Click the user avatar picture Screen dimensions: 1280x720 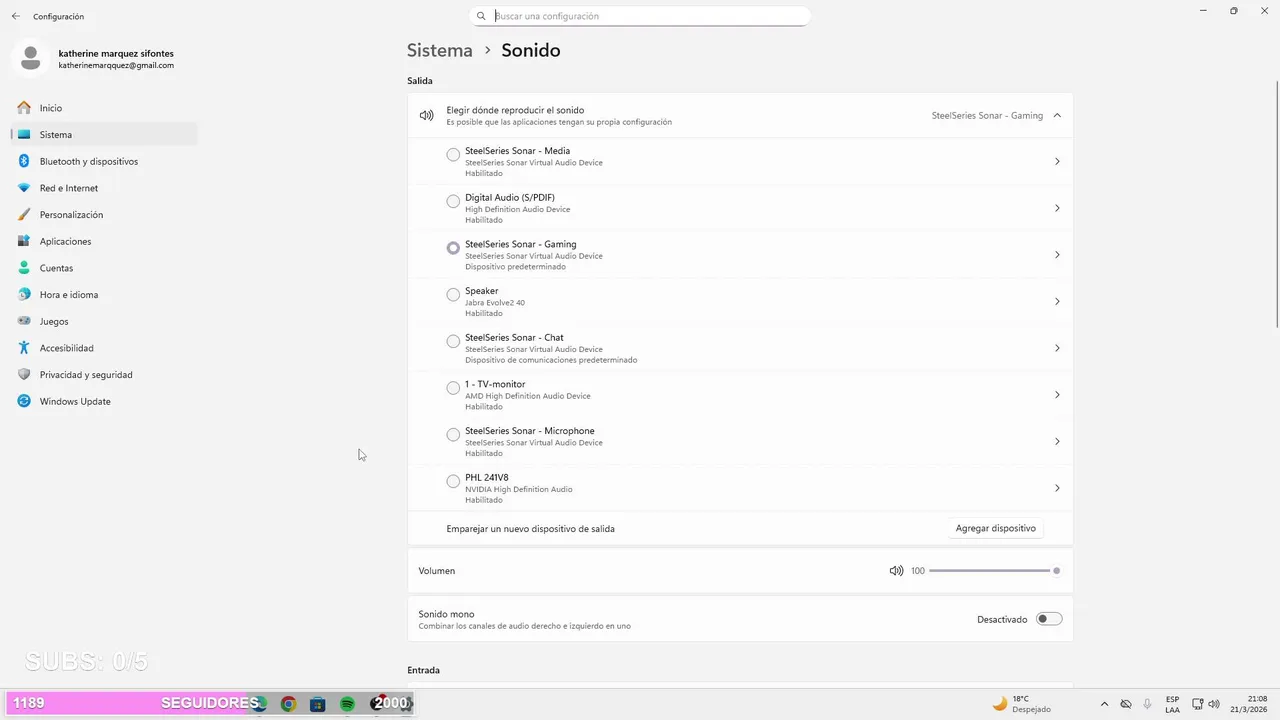click(30, 58)
